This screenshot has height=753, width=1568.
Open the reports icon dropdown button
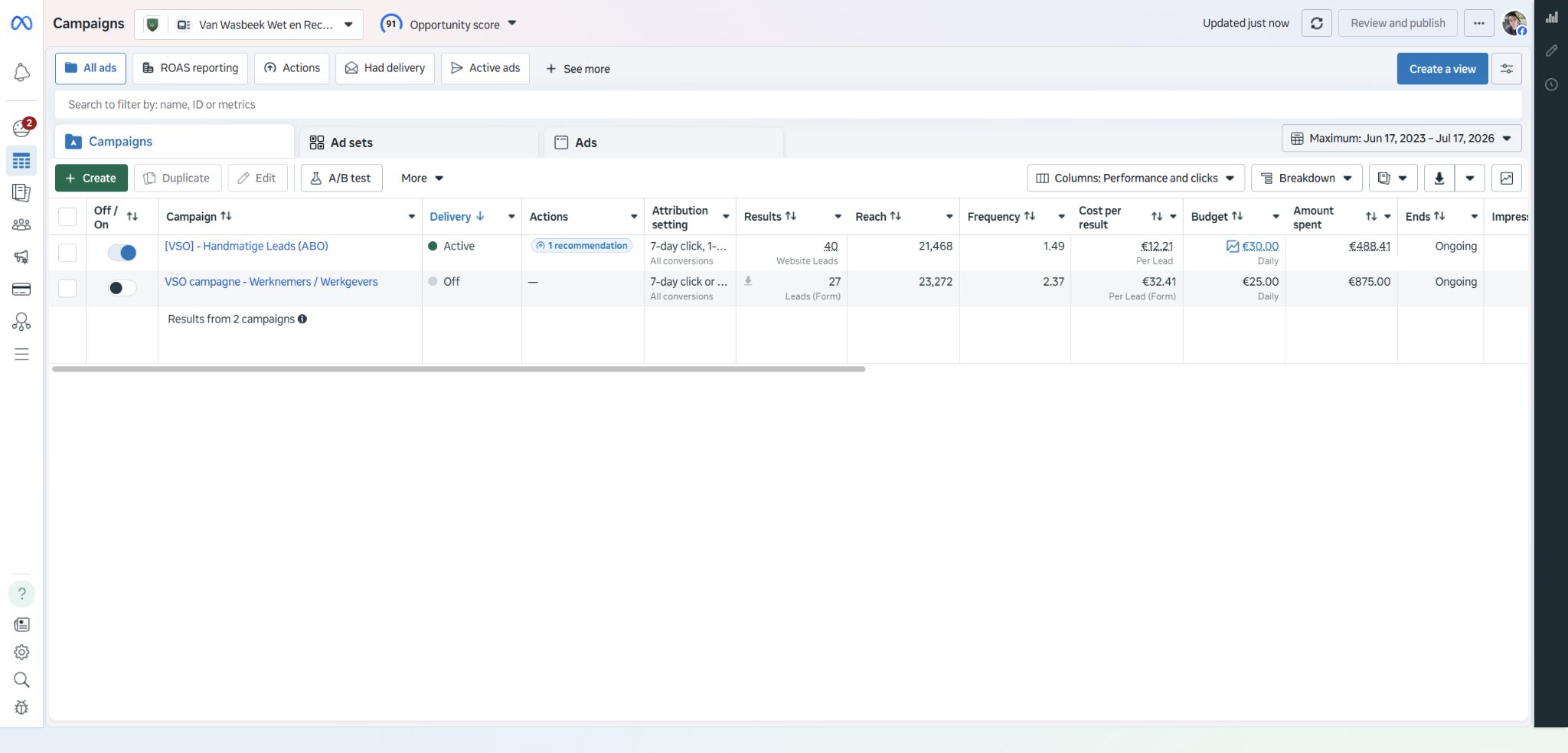(1393, 178)
